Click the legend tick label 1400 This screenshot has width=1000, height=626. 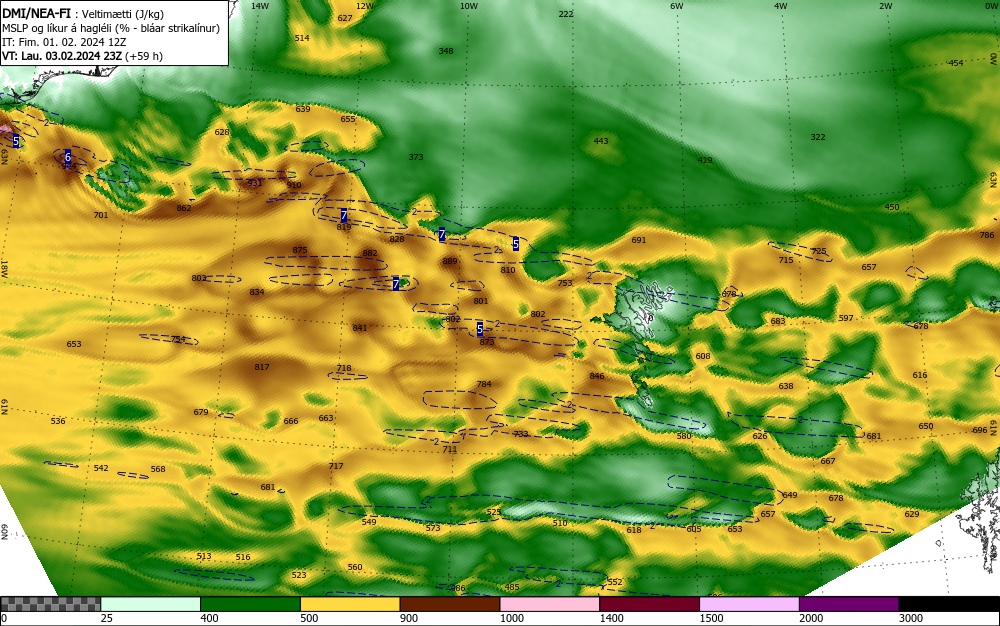(610, 618)
